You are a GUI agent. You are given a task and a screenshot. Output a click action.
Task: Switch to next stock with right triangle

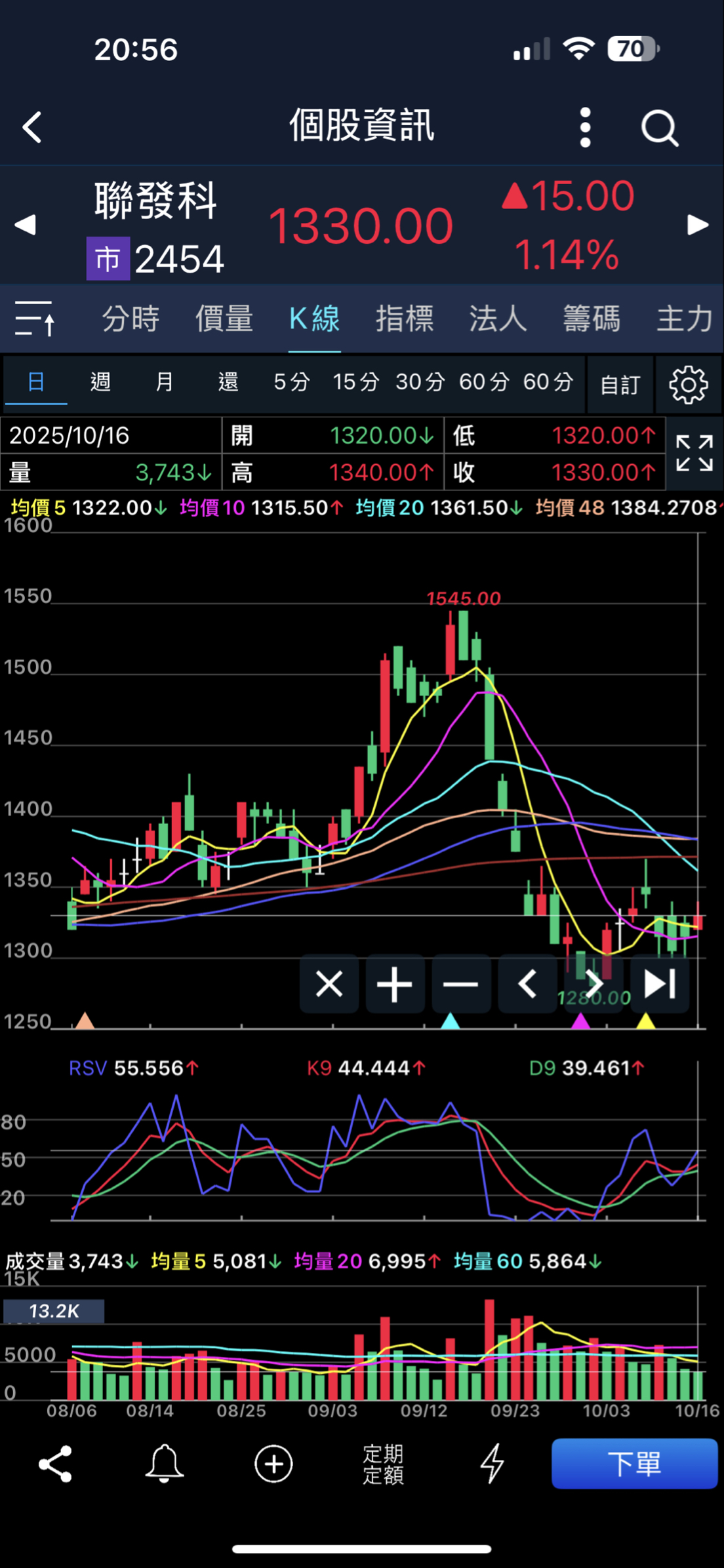pyautogui.click(x=698, y=225)
